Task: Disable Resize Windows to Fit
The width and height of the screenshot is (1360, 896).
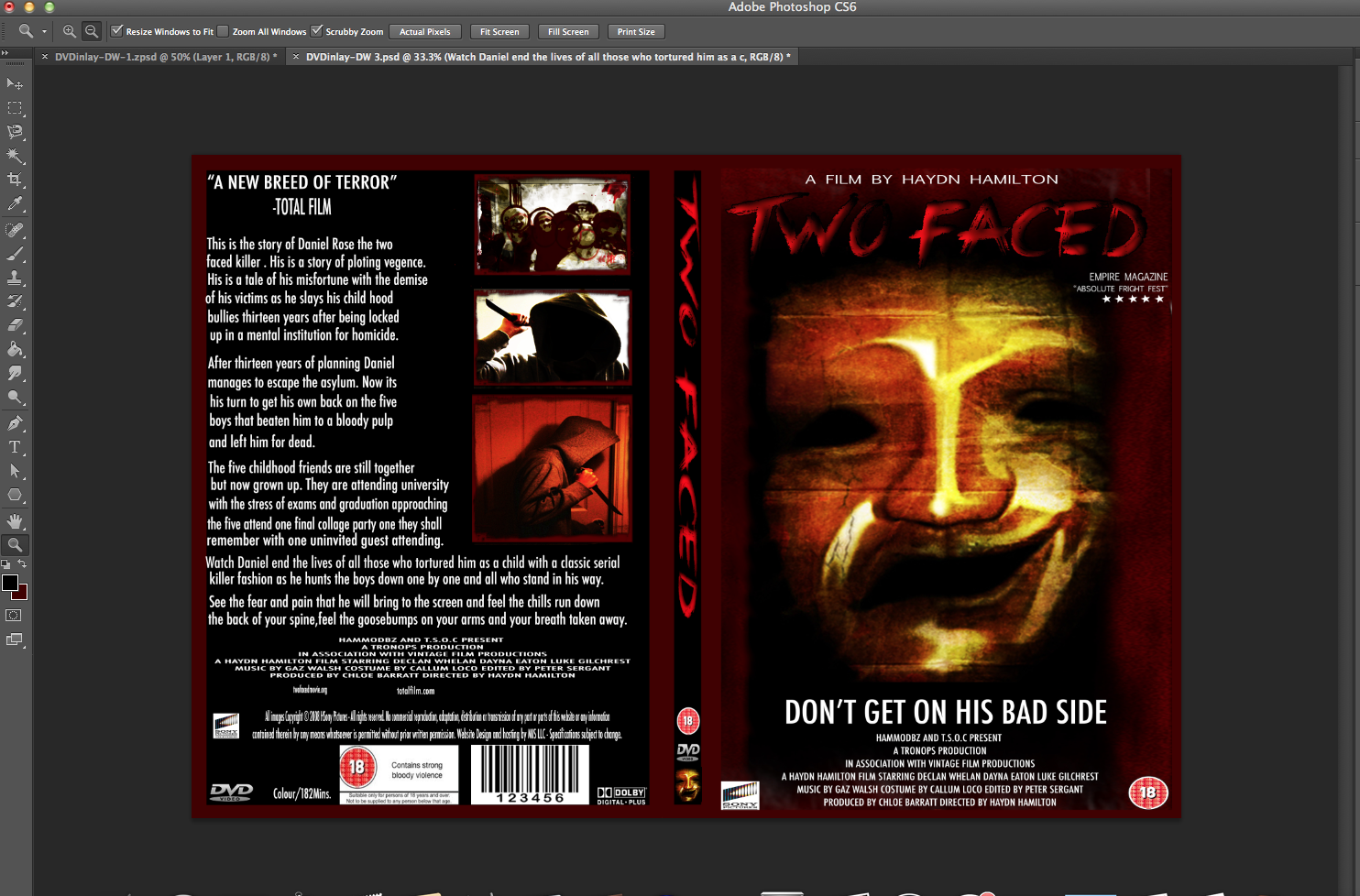Action: (117, 30)
